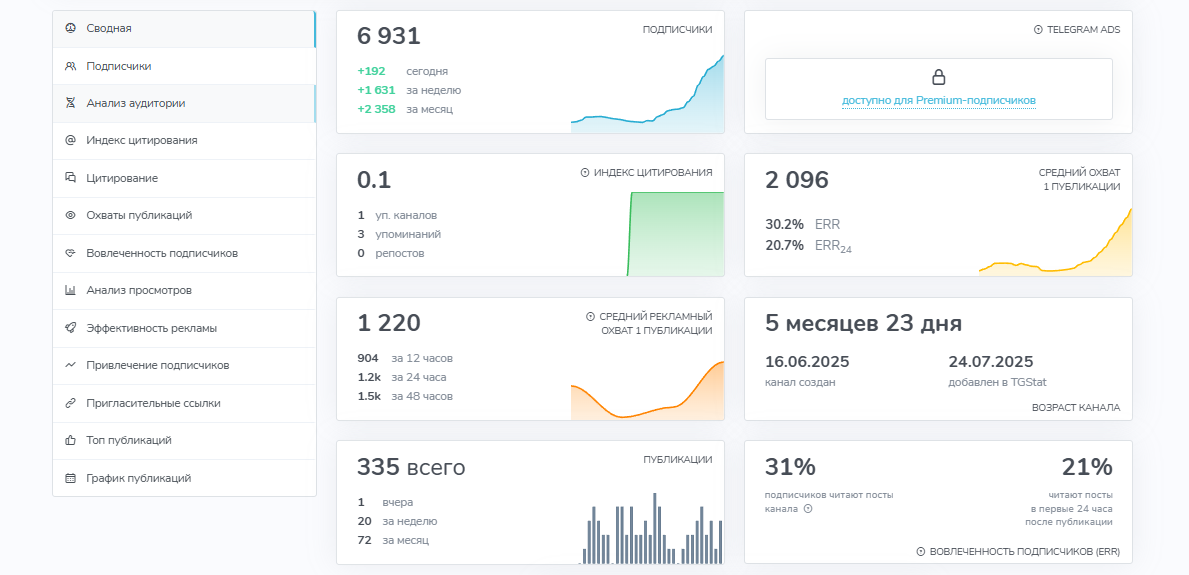Viewport: 1189px width, 575px height.
Task: Select Привлечение подписчиков menu entry
Action: tap(157, 365)
